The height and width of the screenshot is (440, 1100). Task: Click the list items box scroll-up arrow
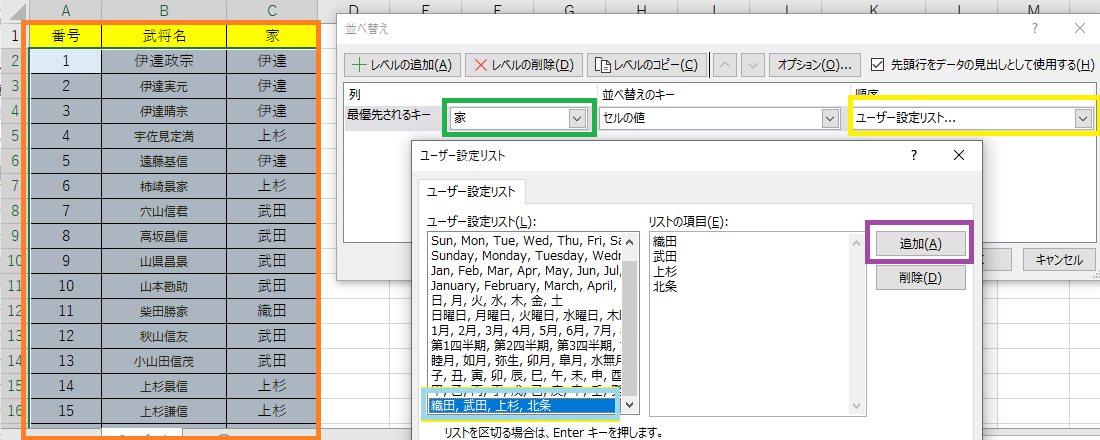[855, 242]
